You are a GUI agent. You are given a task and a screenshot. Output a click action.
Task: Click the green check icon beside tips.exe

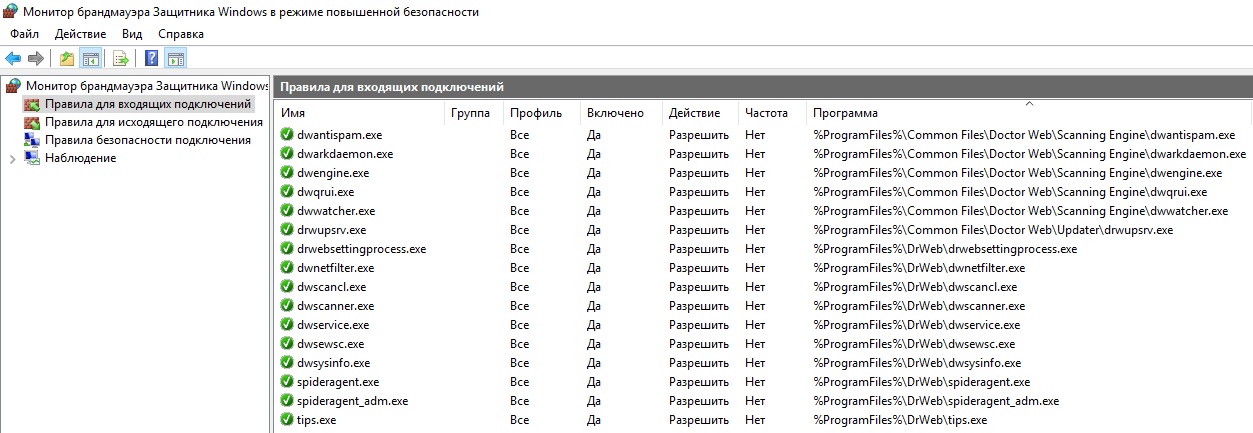[287, 420]
